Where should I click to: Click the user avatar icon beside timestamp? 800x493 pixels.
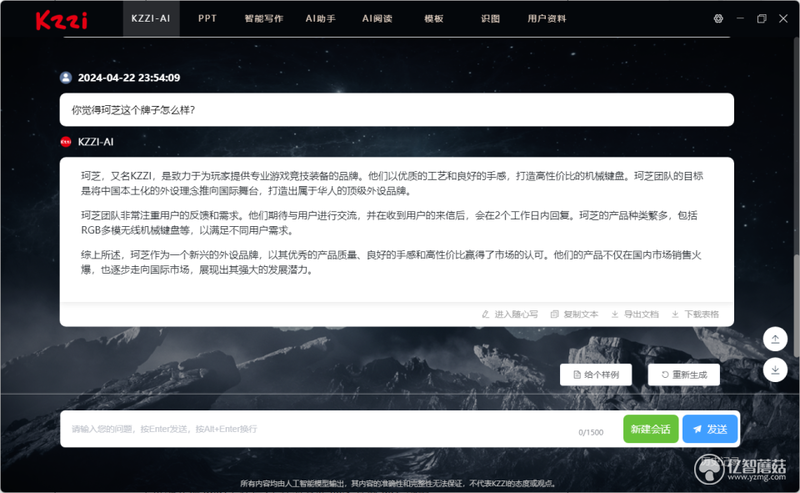point(66,78)
